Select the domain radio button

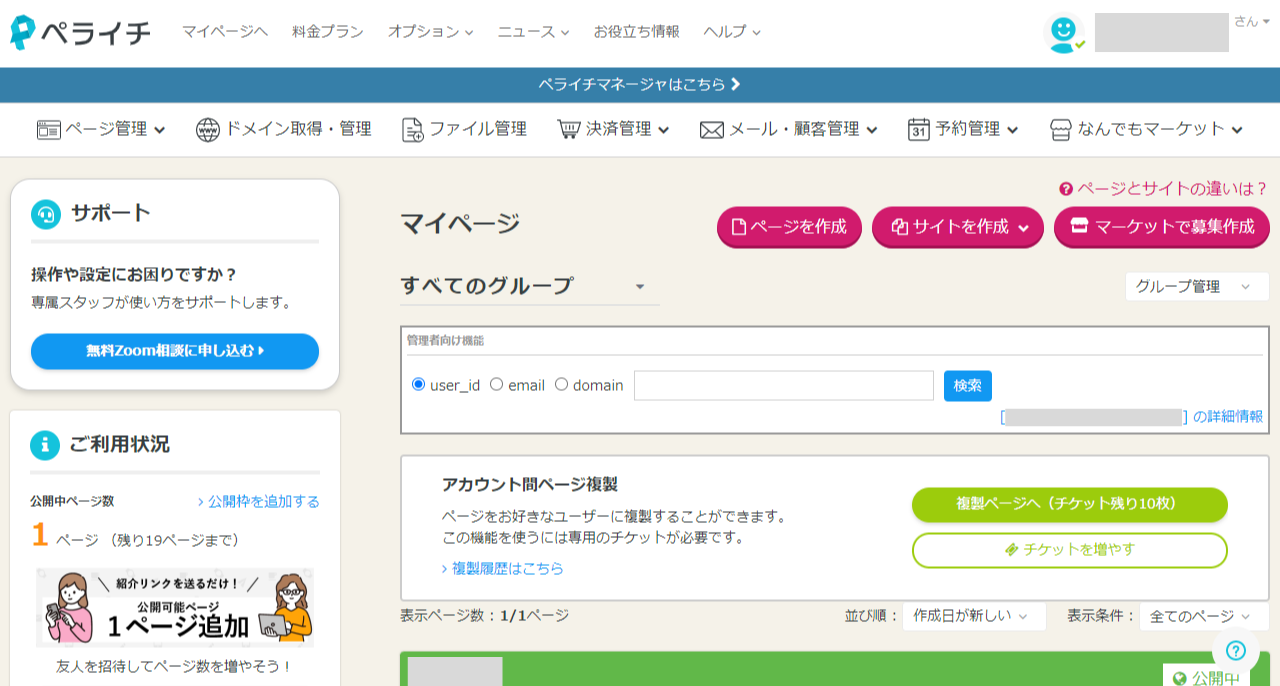[x=561, y=385]
